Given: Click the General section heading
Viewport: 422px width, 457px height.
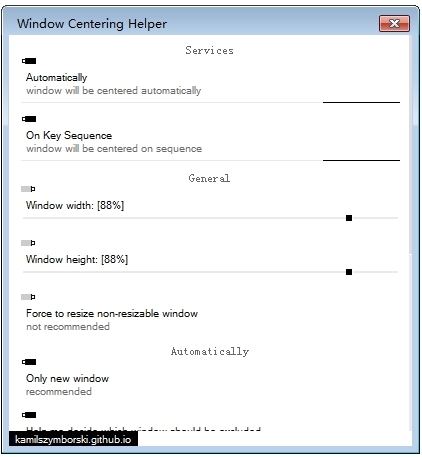Looking at the screenshot, I should point(209,178).
